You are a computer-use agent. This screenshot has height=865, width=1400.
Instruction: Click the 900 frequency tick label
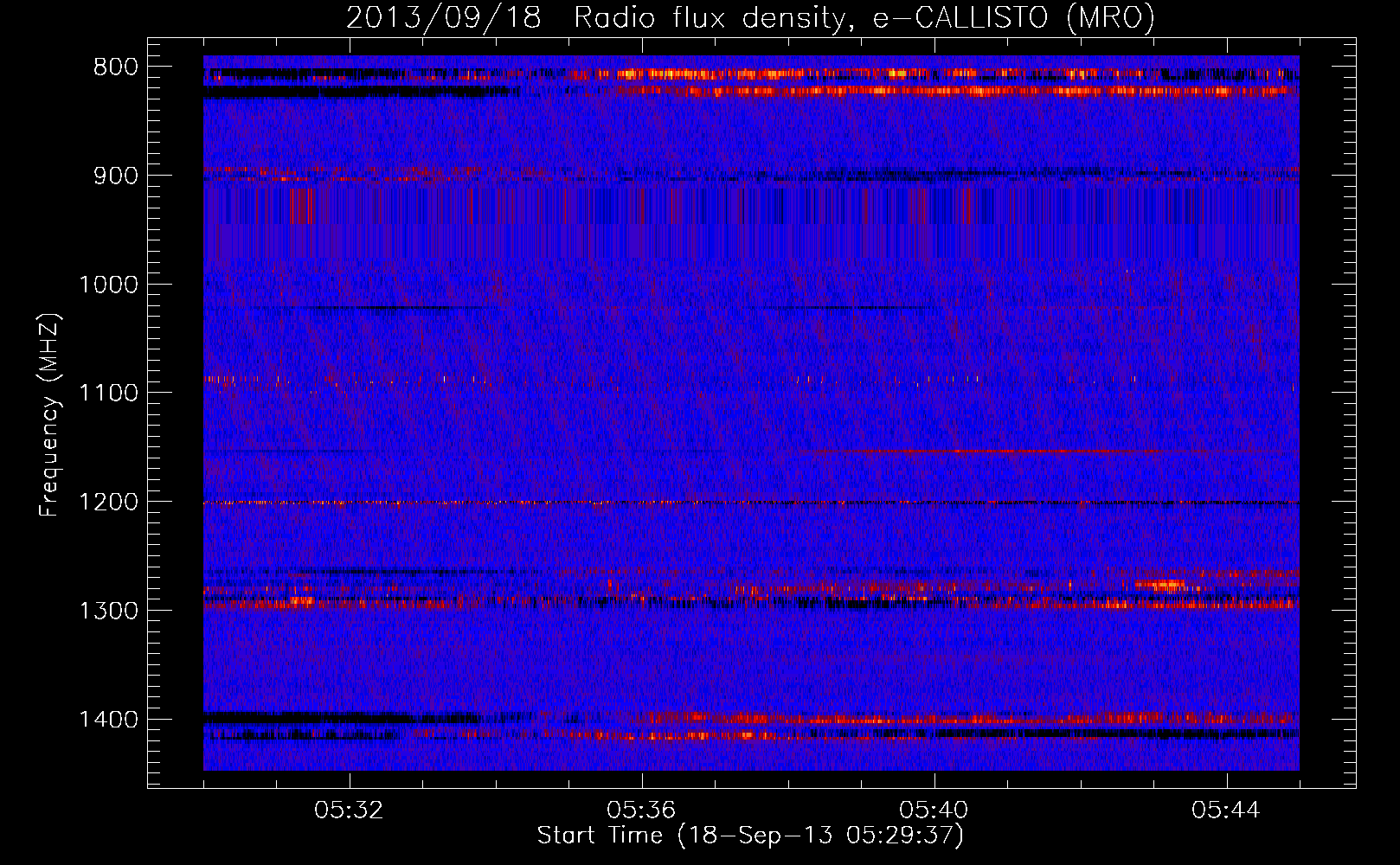click(115, 176)
